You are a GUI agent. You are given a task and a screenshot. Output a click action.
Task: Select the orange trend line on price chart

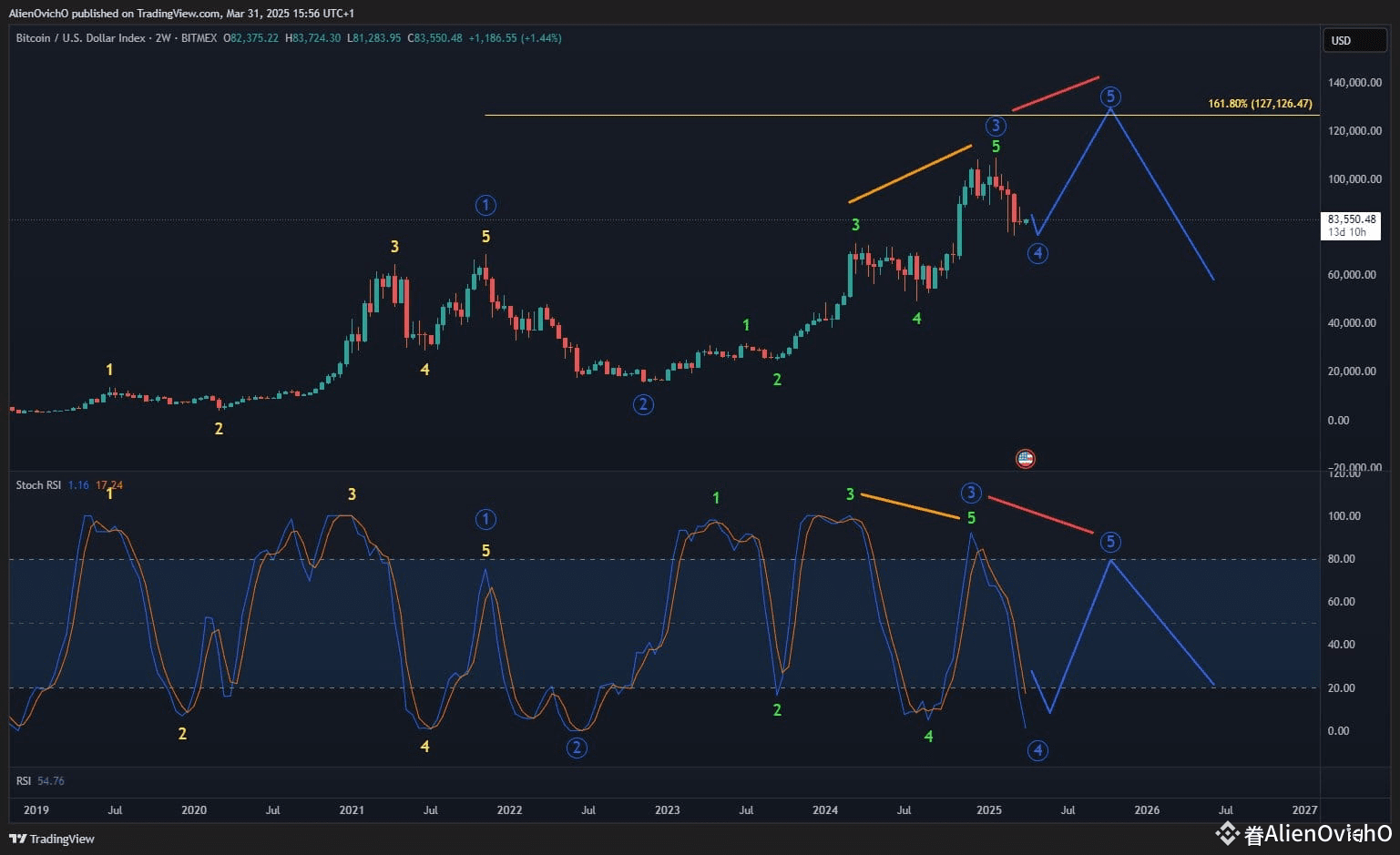click(910, 173)
